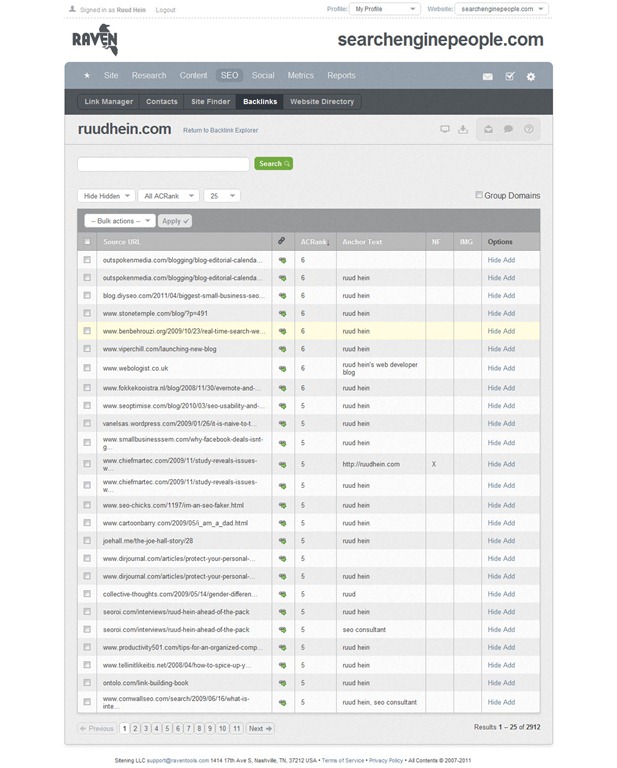
Task: Open the Research menu
Action: tap(149, 75)
